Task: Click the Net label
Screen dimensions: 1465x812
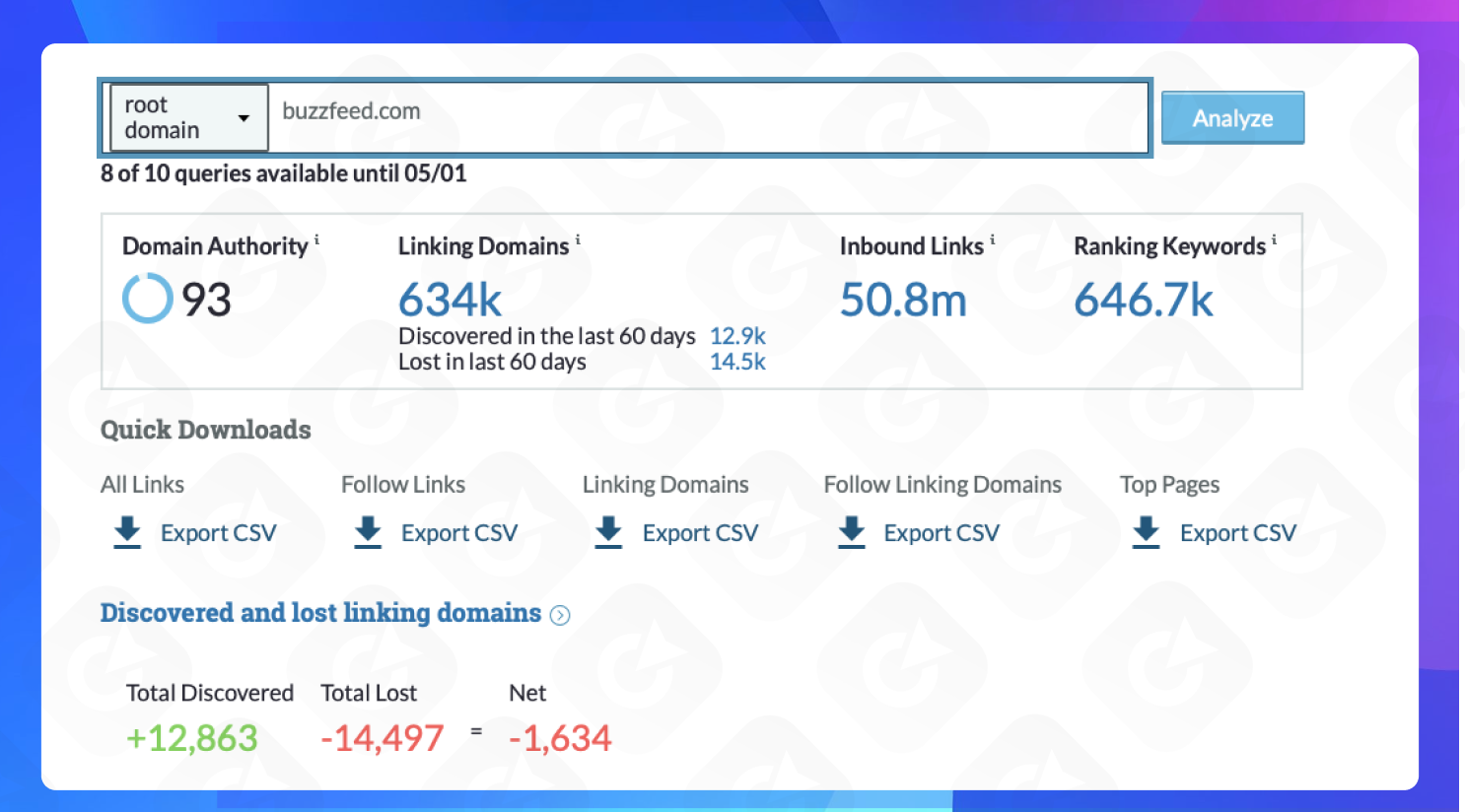Action: (527, 693)
